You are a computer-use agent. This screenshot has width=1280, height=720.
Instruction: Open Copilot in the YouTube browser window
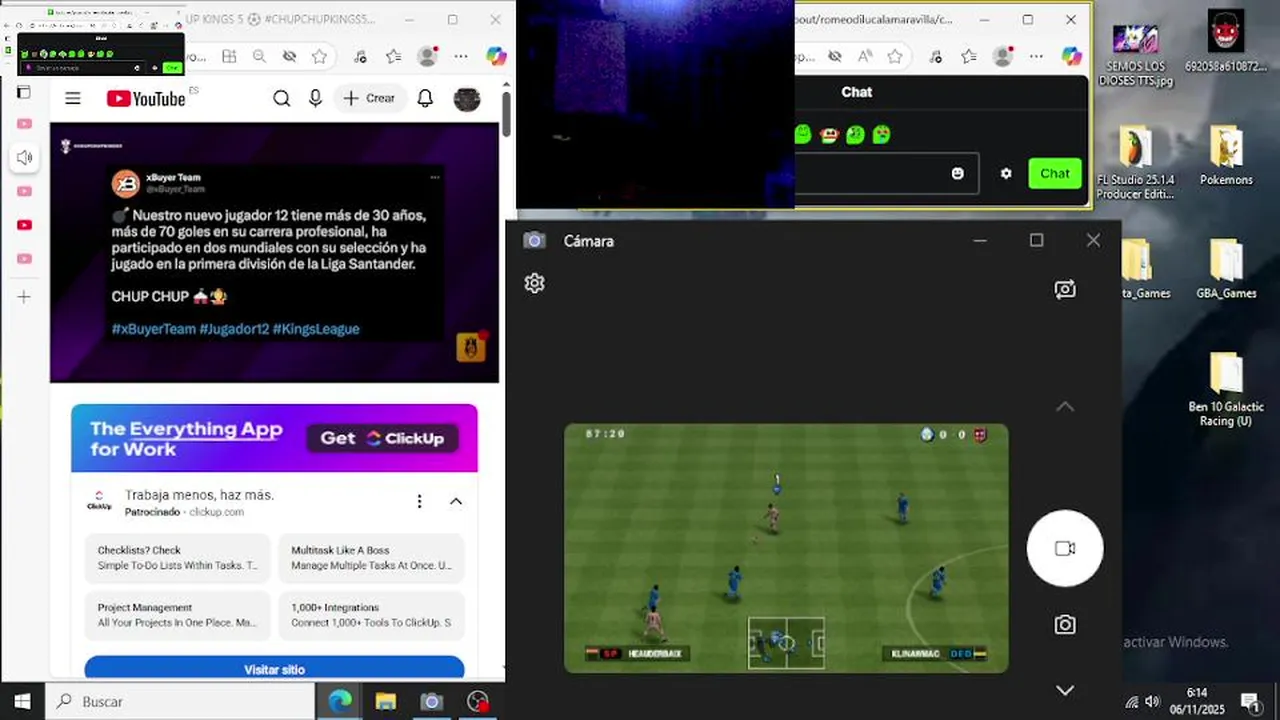[x=496, y=57]
